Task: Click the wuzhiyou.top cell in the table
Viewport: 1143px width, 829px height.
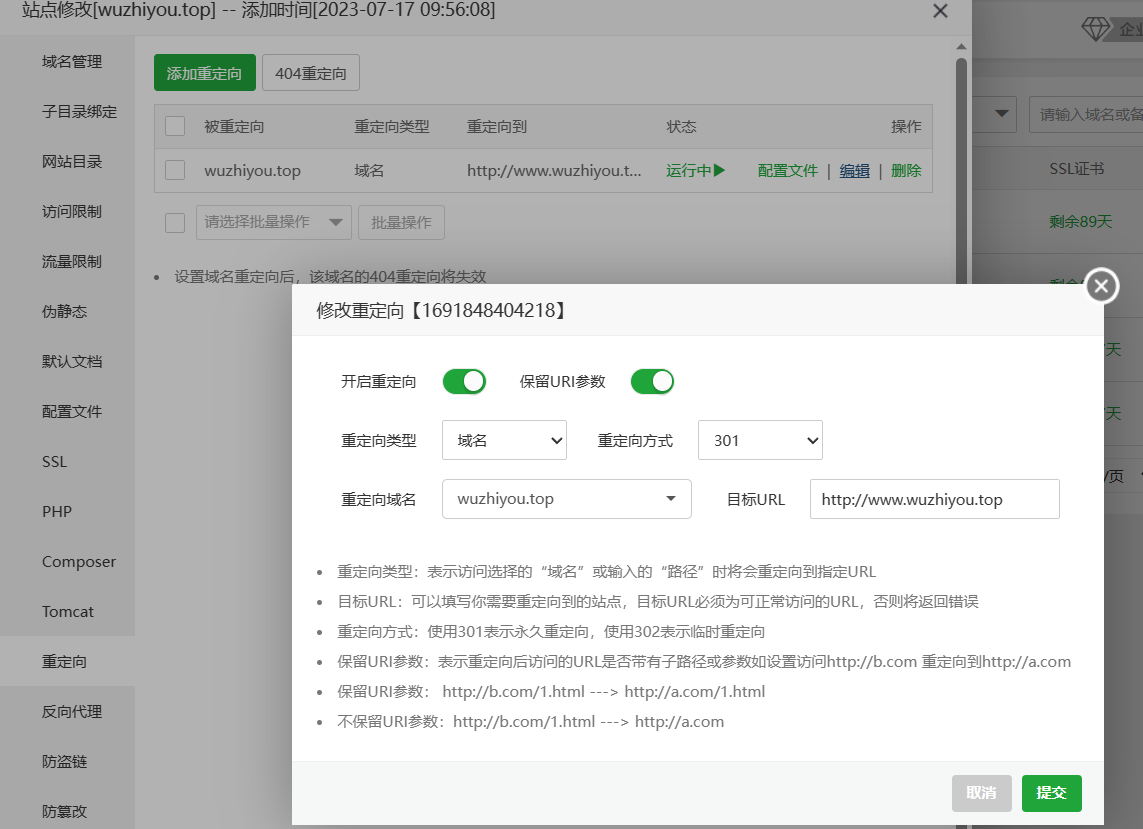Action: pos(252,171)
